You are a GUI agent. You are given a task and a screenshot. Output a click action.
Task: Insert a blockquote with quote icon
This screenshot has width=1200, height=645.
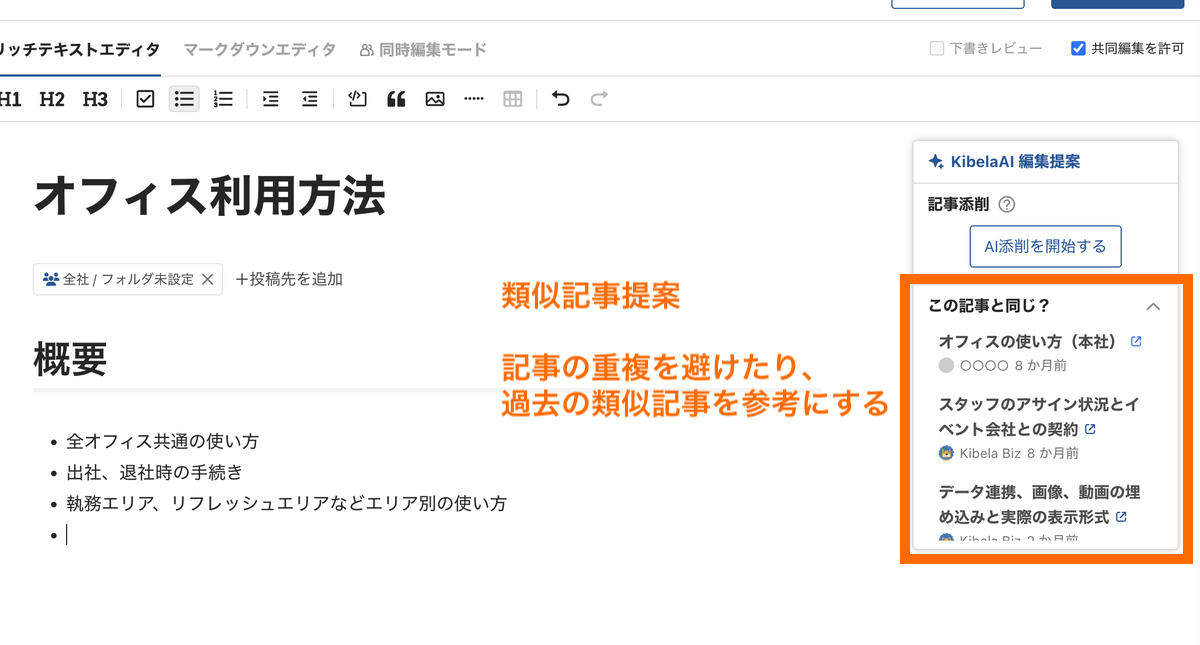point(396,99)
